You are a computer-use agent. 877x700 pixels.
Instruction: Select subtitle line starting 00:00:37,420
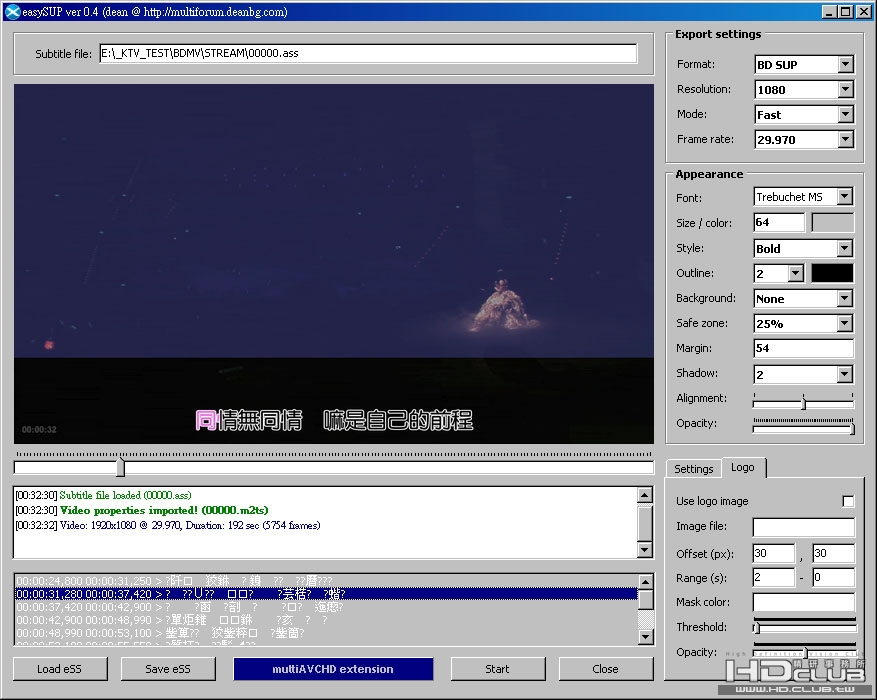pyautogui.click(x=326, y=607)
